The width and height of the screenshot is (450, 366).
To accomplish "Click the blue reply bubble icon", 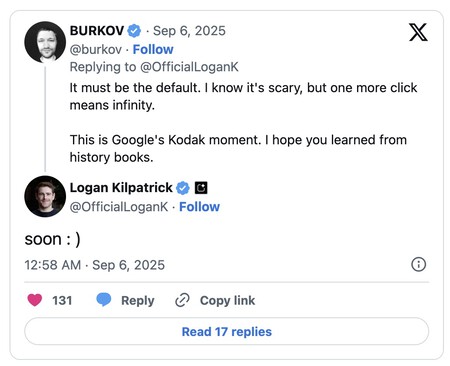I will click(x=104, y=300).
